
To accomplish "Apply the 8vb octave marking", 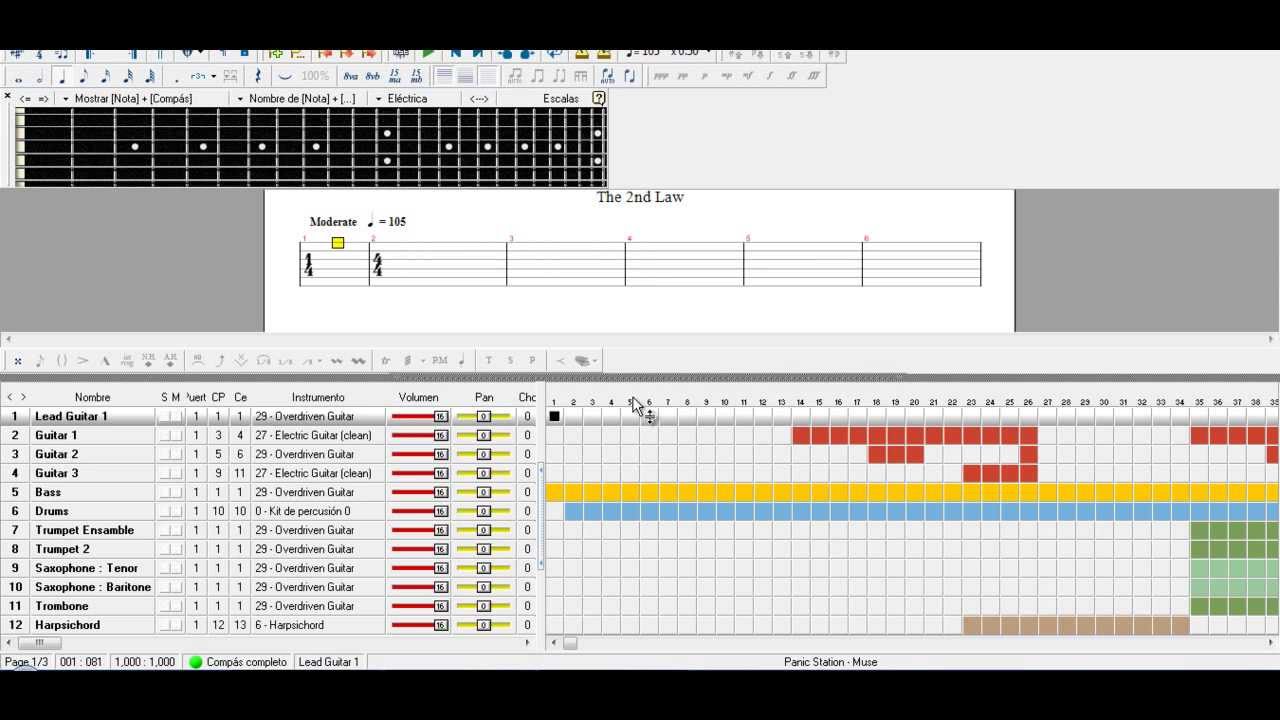I will (x=372, y=77).
